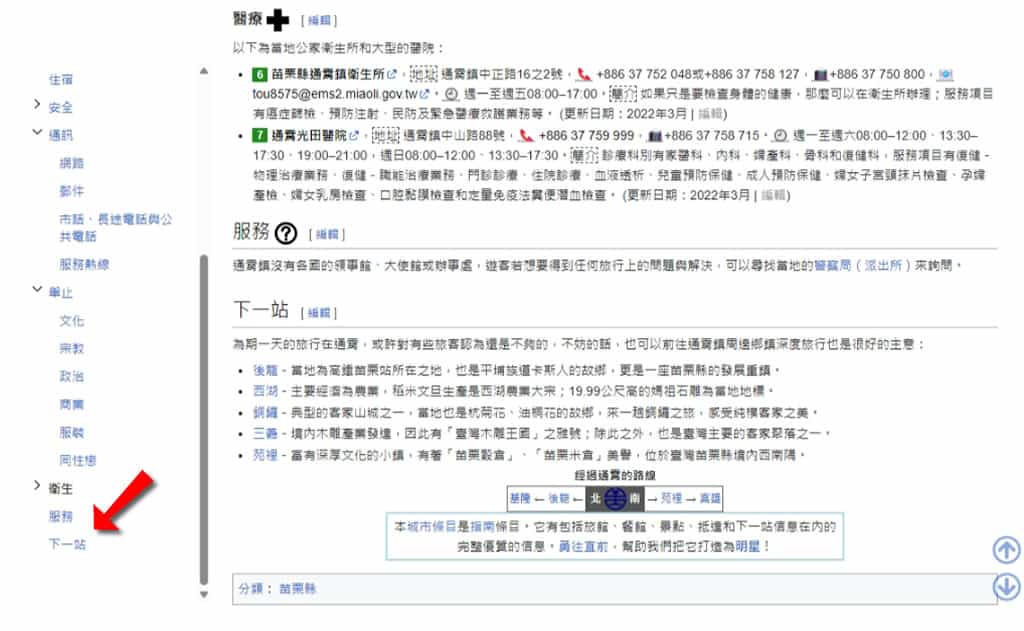
Task: Click the 基隆 link in route box
Action: (520, 498)
